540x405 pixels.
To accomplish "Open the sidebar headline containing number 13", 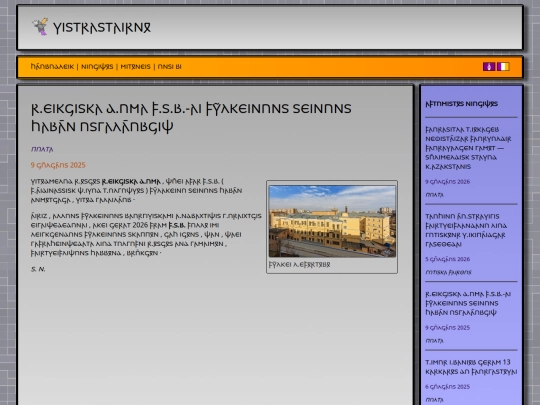I will [471, 367].
